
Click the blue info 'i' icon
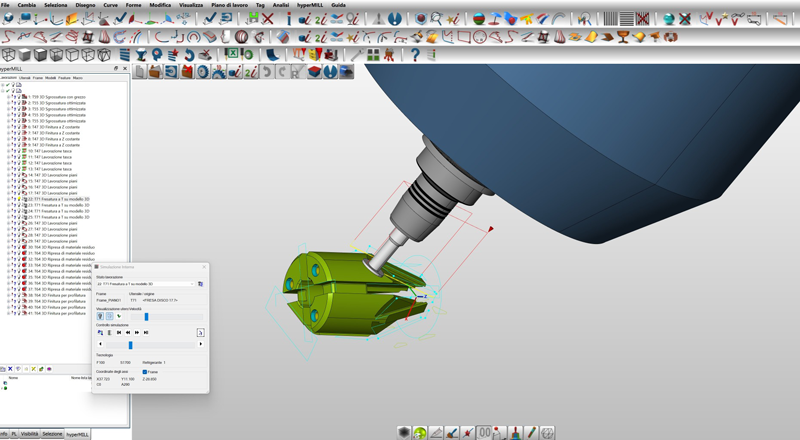pos(288,19)
